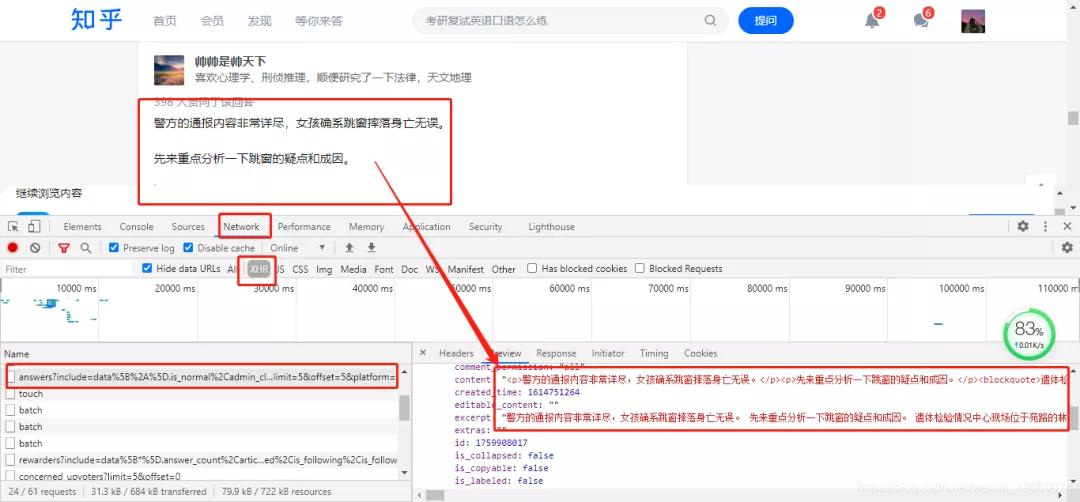This screenshot has width=1080, height=502.
Task: Enable Preserve log checkbox
Action: (x=114, y=248)
